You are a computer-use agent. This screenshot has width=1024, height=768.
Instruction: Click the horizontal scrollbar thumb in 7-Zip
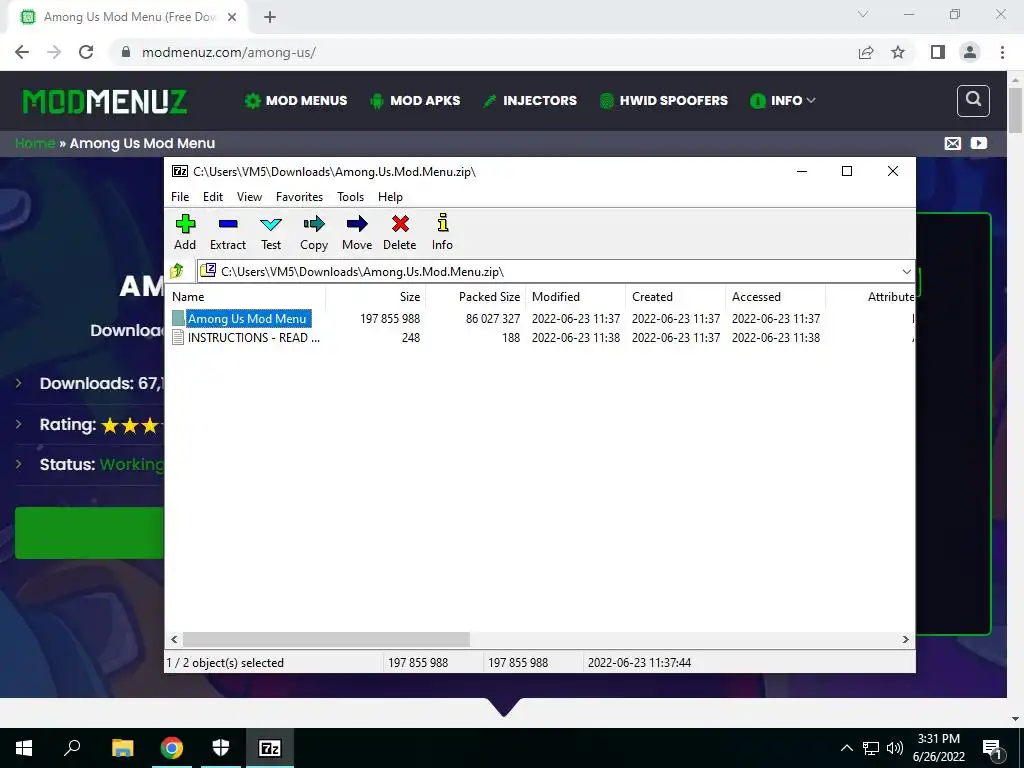click(x=326, y=639)
